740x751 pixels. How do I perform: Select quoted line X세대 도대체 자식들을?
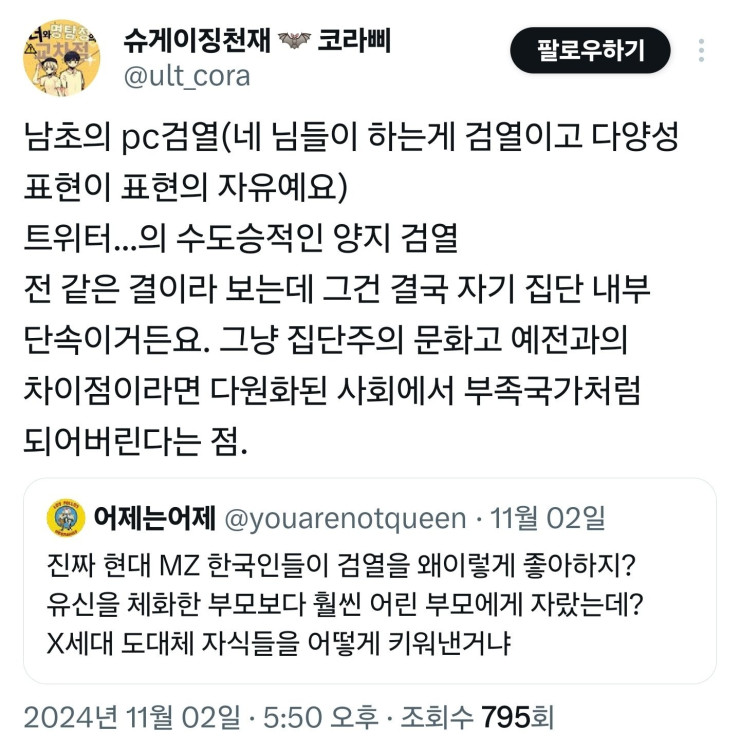click(x=279, y=643)
